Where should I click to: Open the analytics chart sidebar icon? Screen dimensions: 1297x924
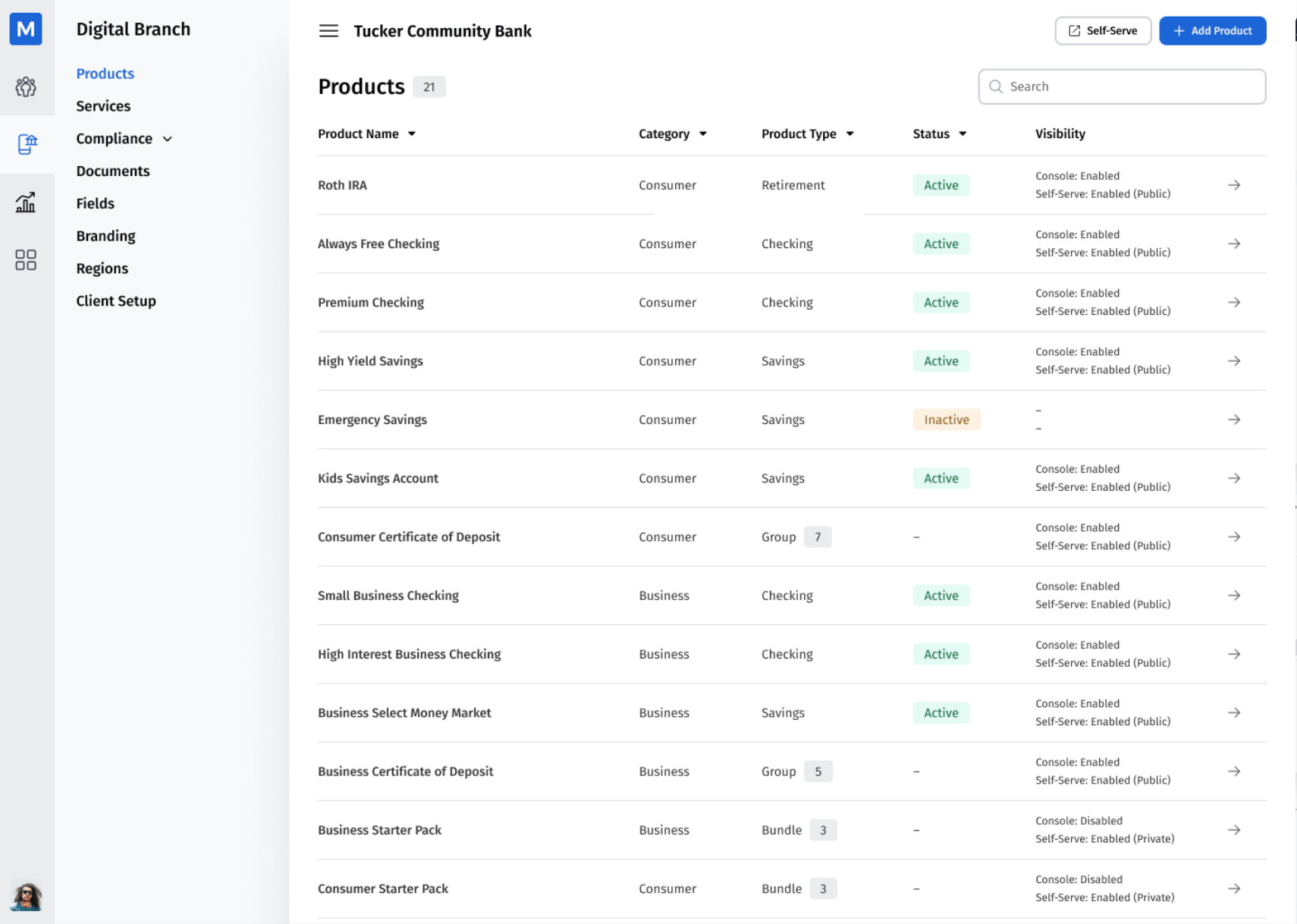26,202
